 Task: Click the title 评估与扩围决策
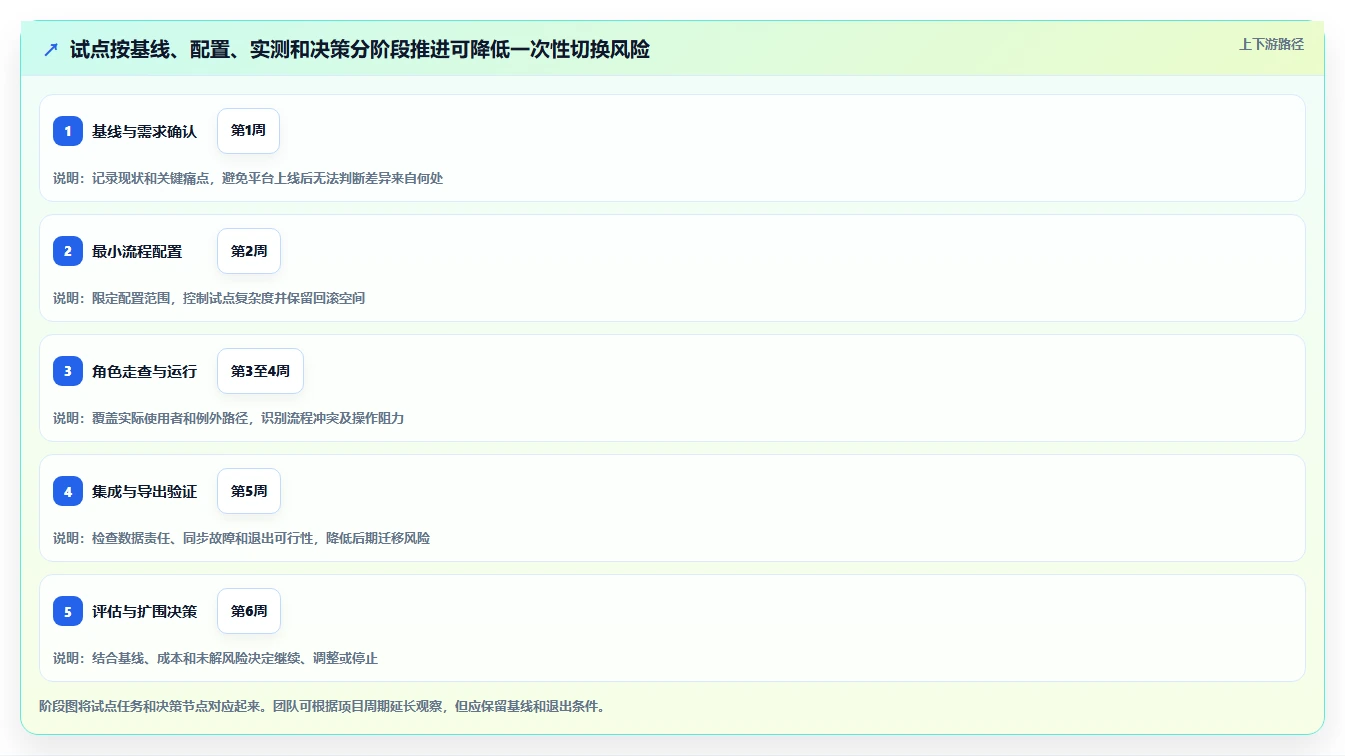coord(144,611)
